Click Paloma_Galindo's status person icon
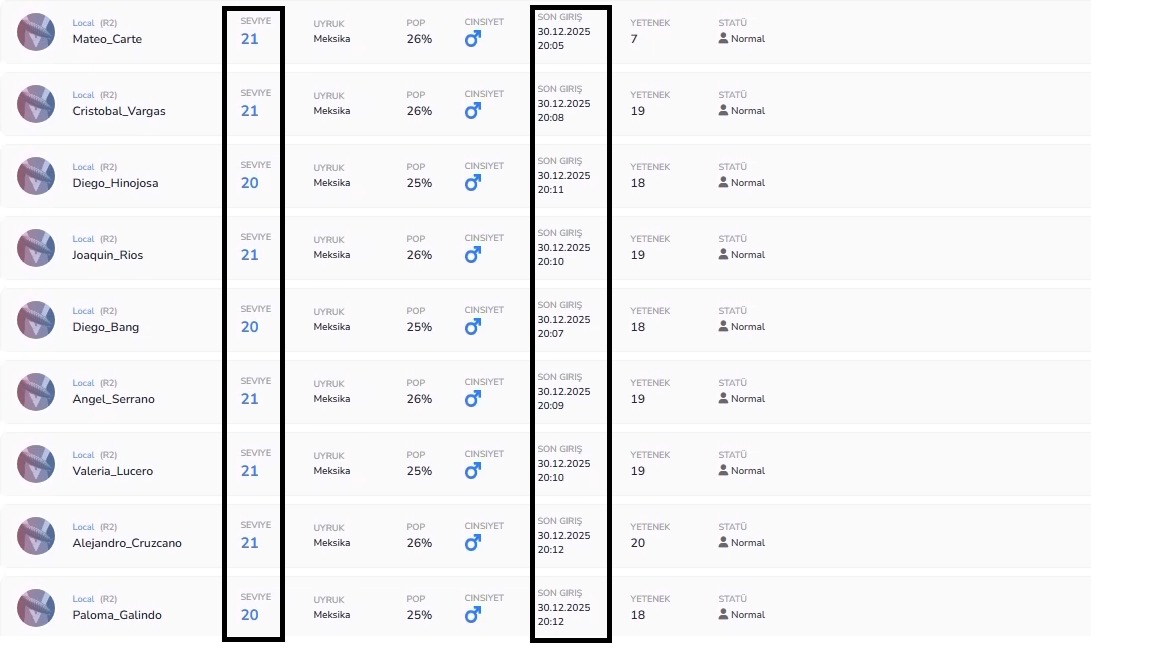The image size is (1152, 648). click(x=723, y=613)
